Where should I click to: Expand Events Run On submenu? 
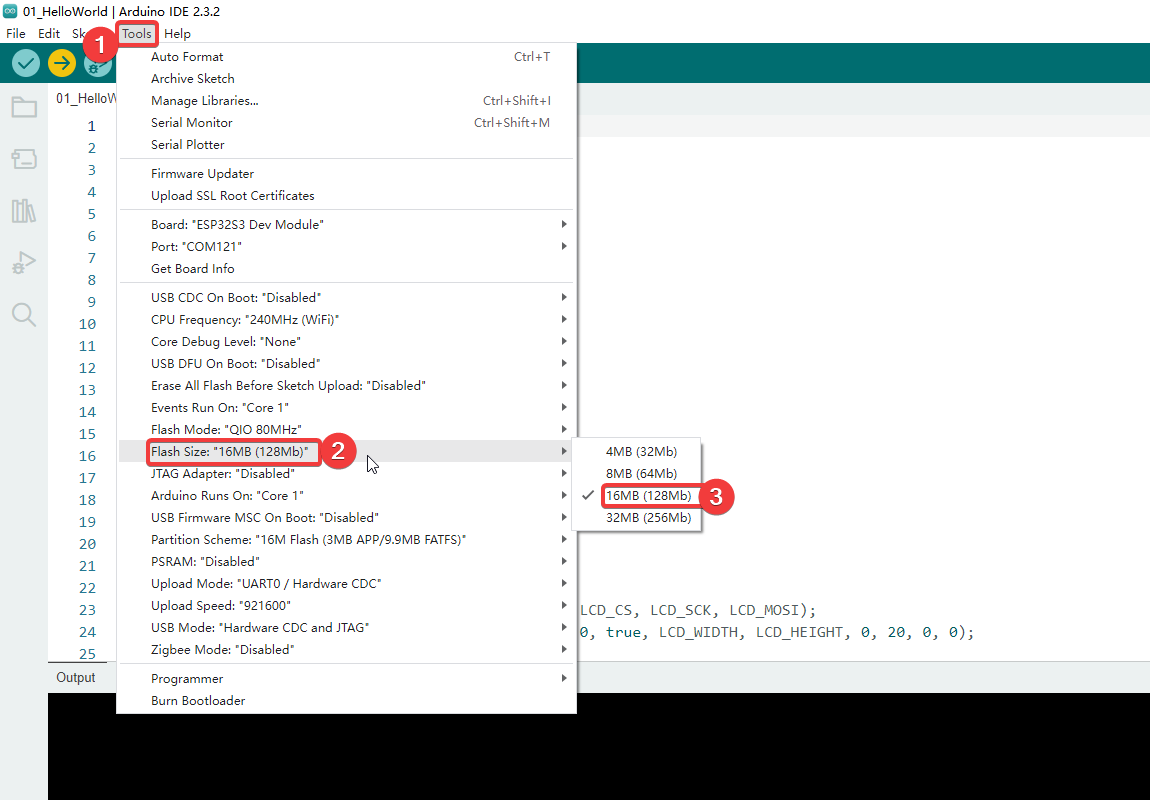pyautogui.click(x=346, y=408)
